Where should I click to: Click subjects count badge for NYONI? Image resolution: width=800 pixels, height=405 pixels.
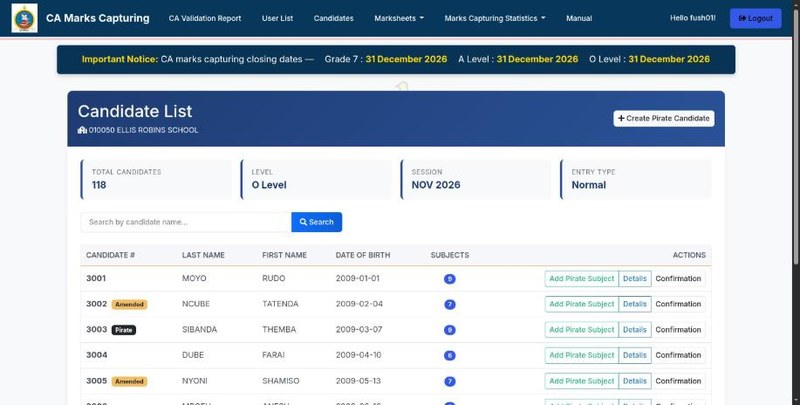449,382
